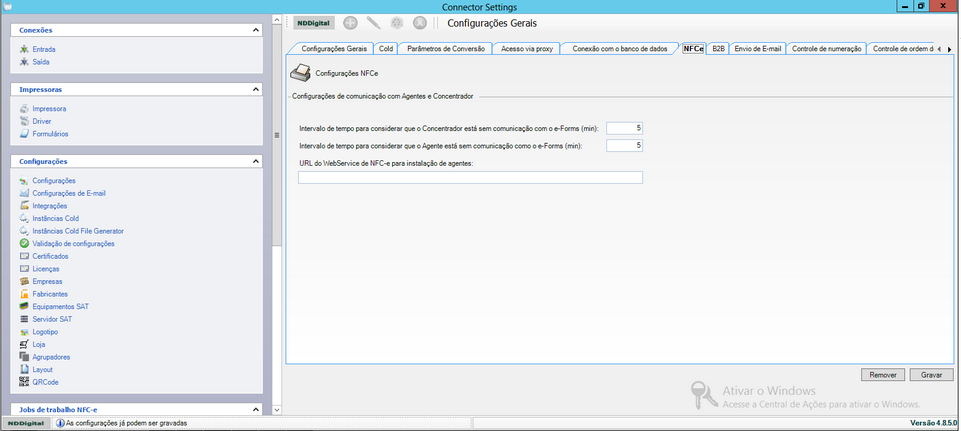Click the Loja cart icon
The width and height of the screenshot is (961, 431).
(x=24, y=345)
